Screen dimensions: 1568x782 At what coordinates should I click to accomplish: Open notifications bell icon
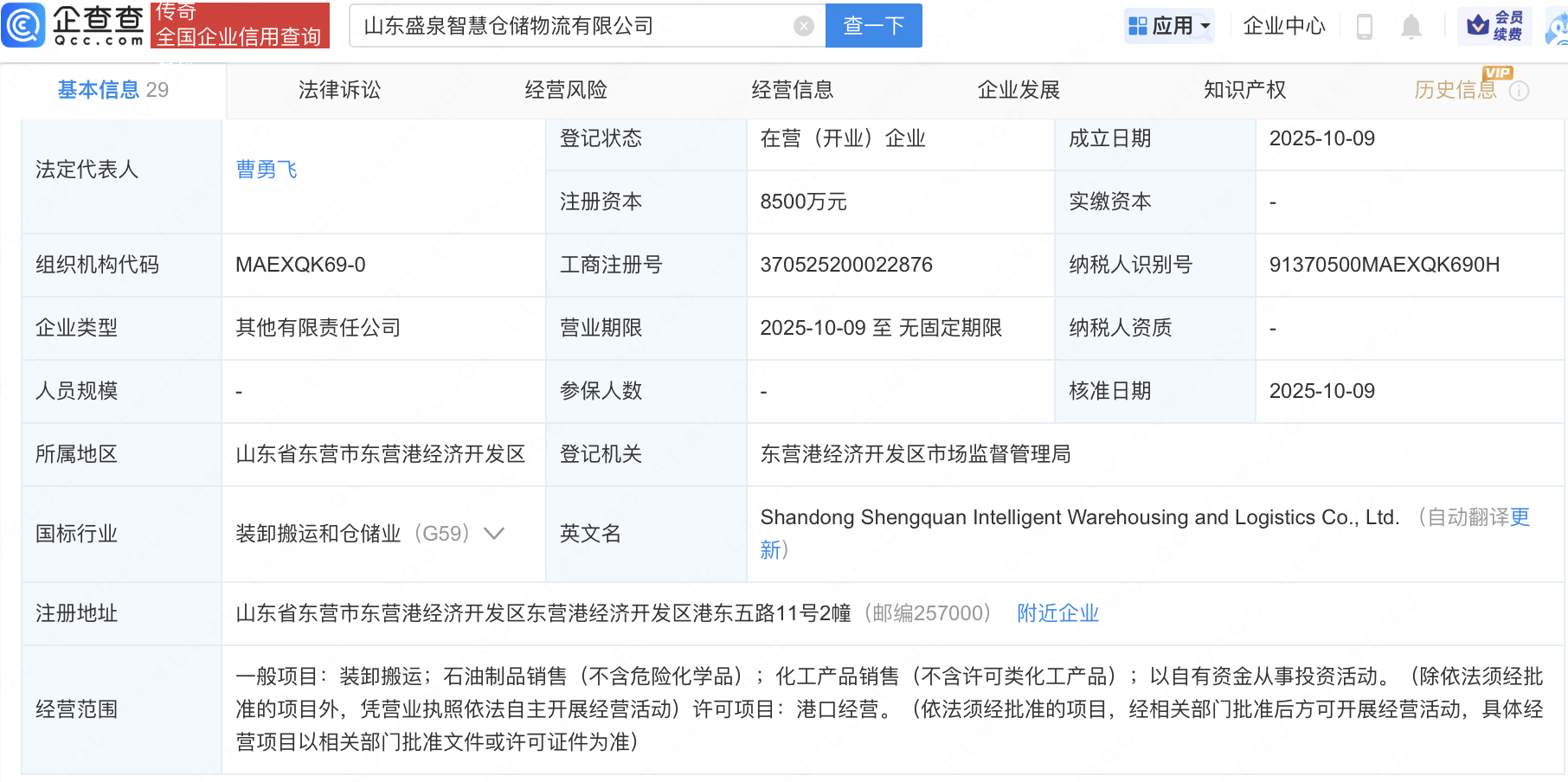click(1411, 27)
